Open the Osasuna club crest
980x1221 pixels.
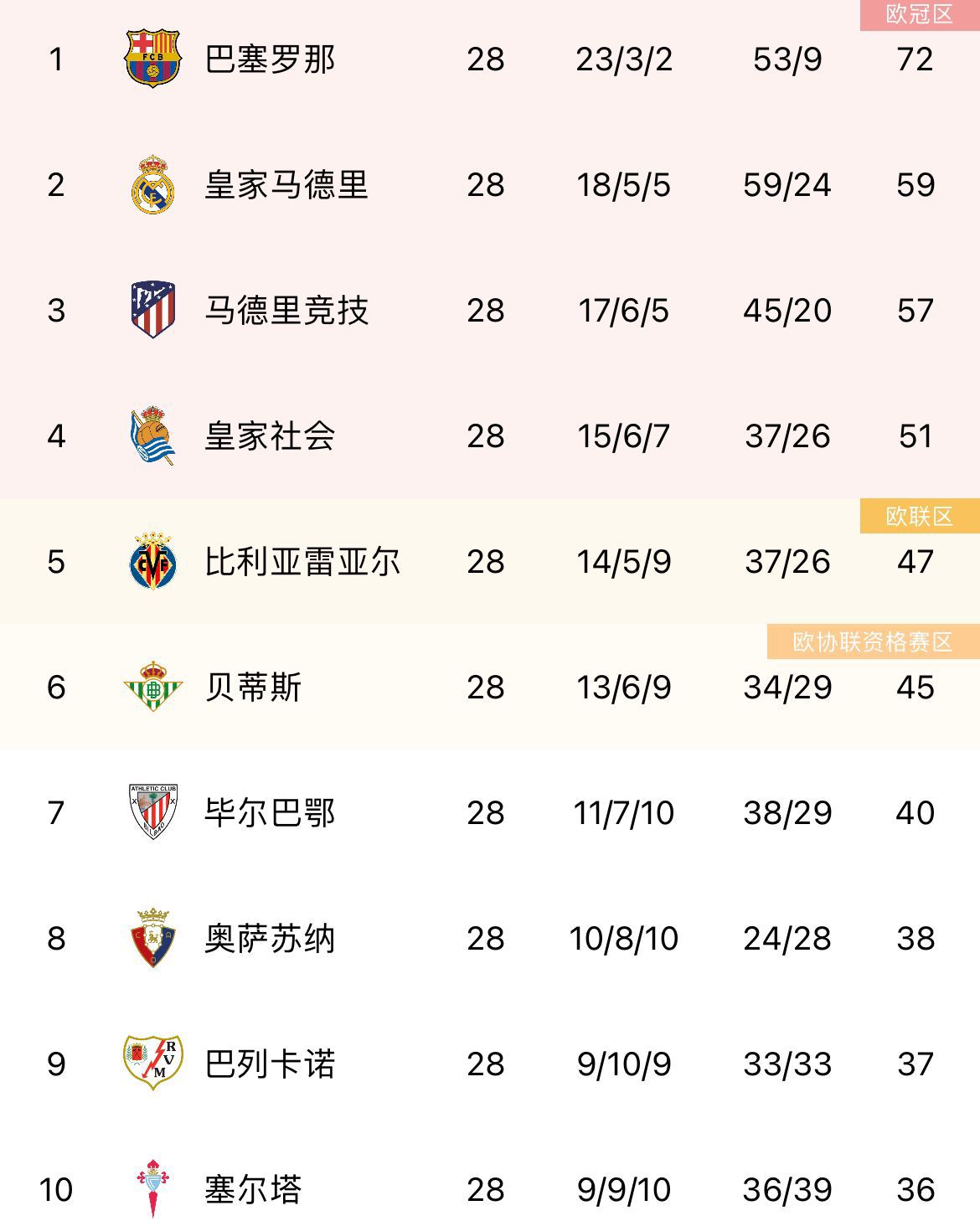(152, 938)
